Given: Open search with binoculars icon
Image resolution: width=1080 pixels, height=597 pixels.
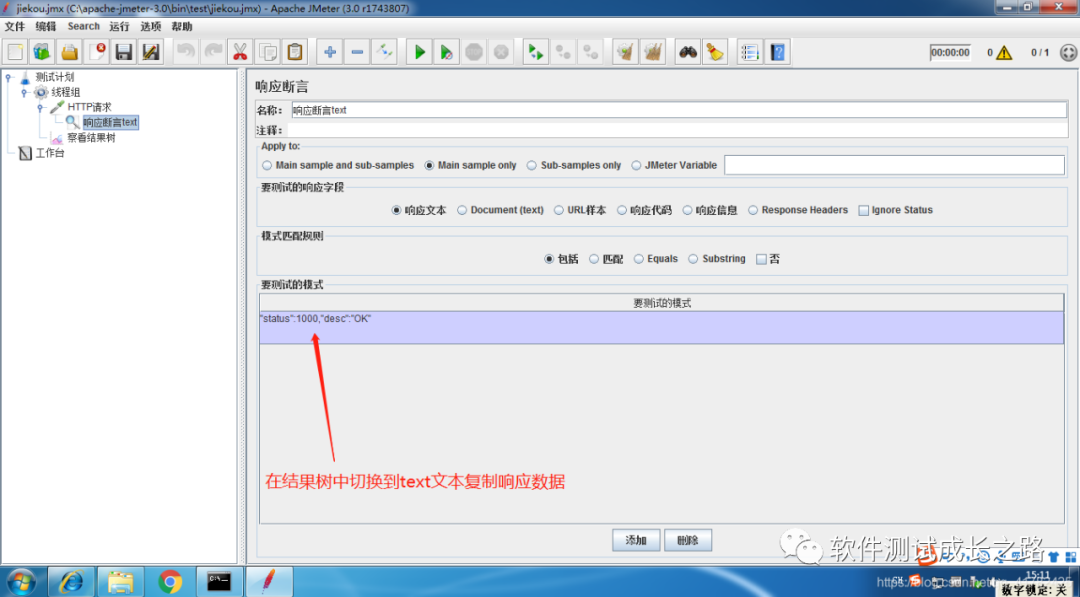Looking at the screenshot, I should (687, 52).
